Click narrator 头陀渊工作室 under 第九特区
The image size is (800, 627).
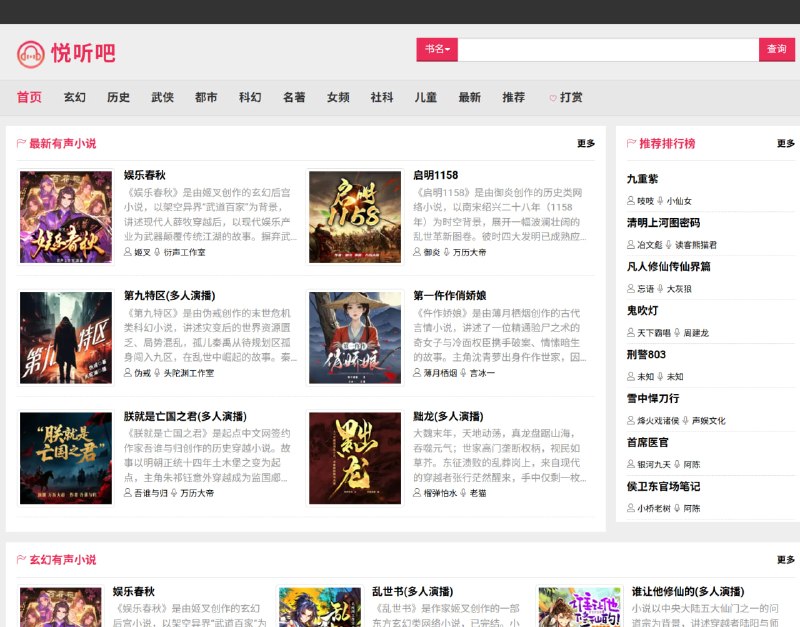click(189, 373)
